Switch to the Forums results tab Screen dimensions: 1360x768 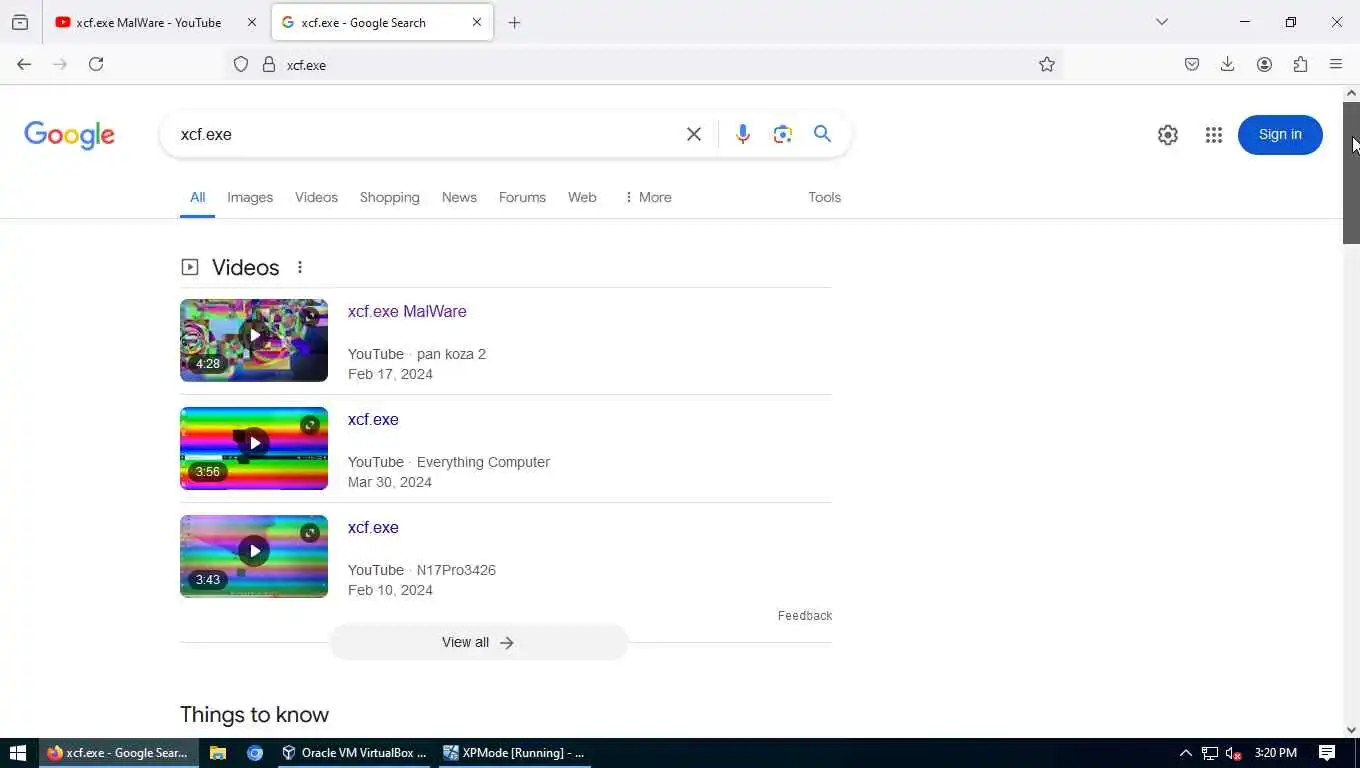pyautogui.click(x=522, y=198)
